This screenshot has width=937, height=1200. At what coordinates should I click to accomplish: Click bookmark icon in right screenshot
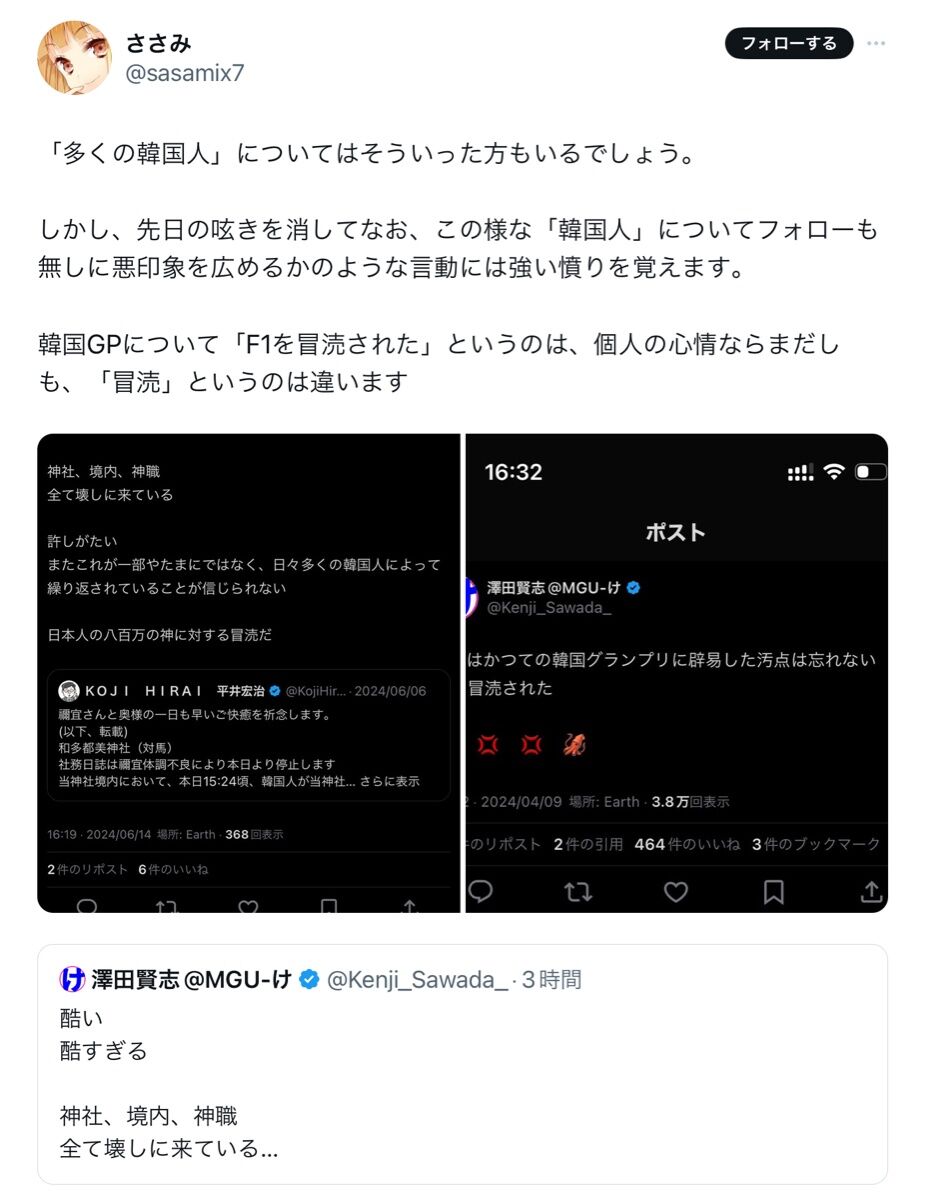(773, 891)
